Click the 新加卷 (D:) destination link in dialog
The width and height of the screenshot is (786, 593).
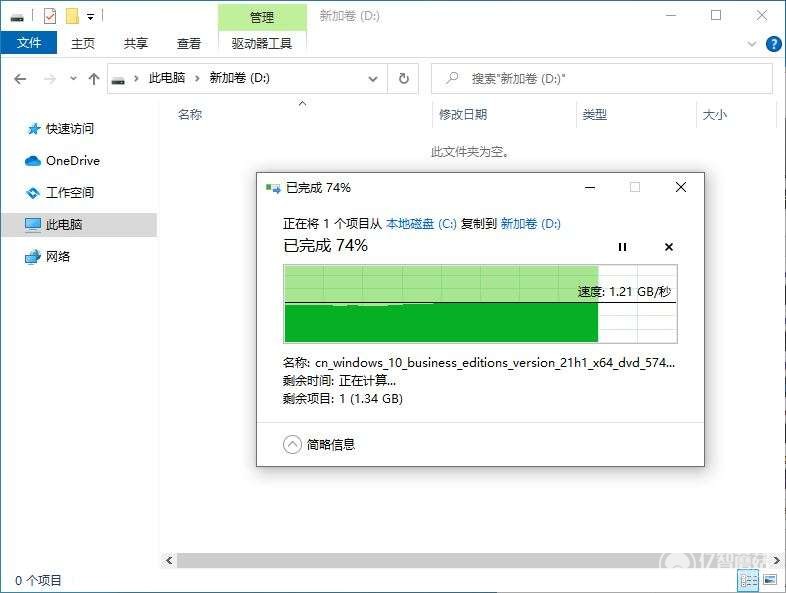click(530, 224)
